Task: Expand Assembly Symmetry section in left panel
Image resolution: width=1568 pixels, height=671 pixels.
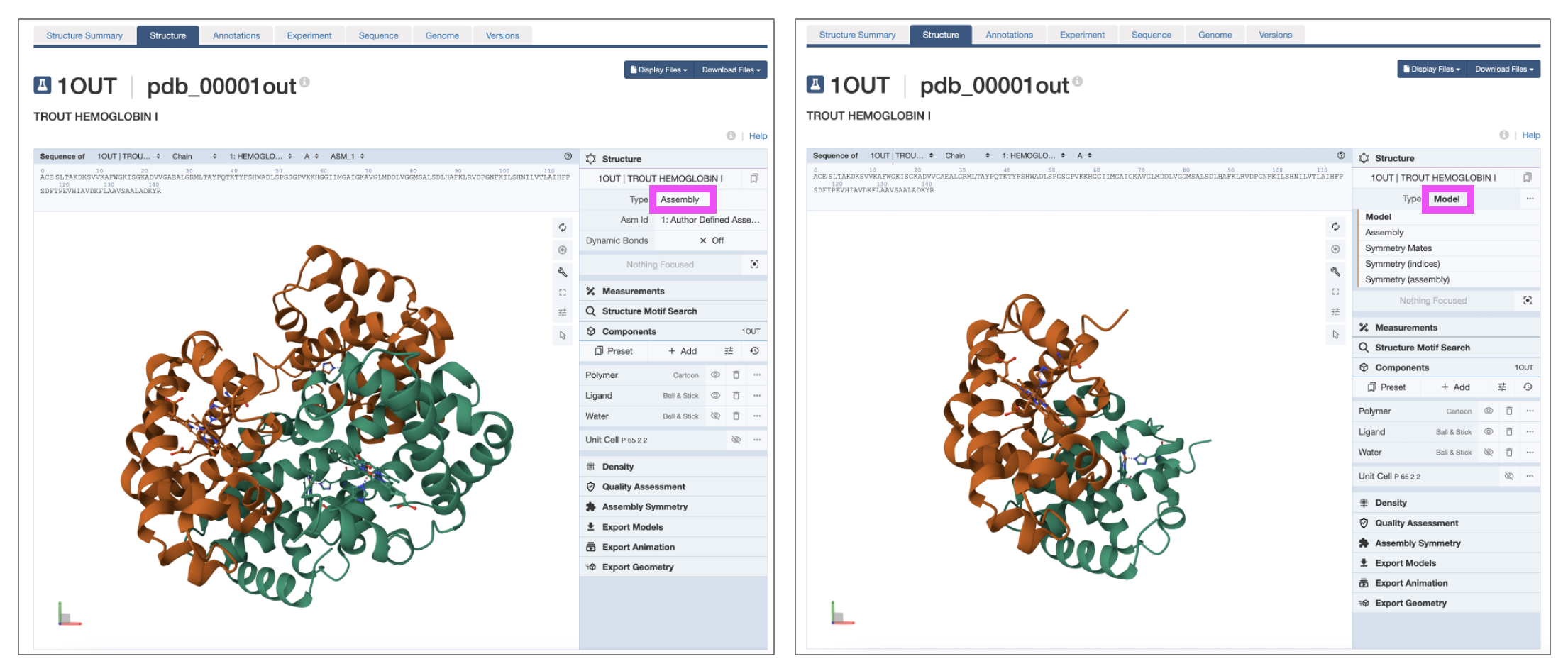Action: (644, 507)
